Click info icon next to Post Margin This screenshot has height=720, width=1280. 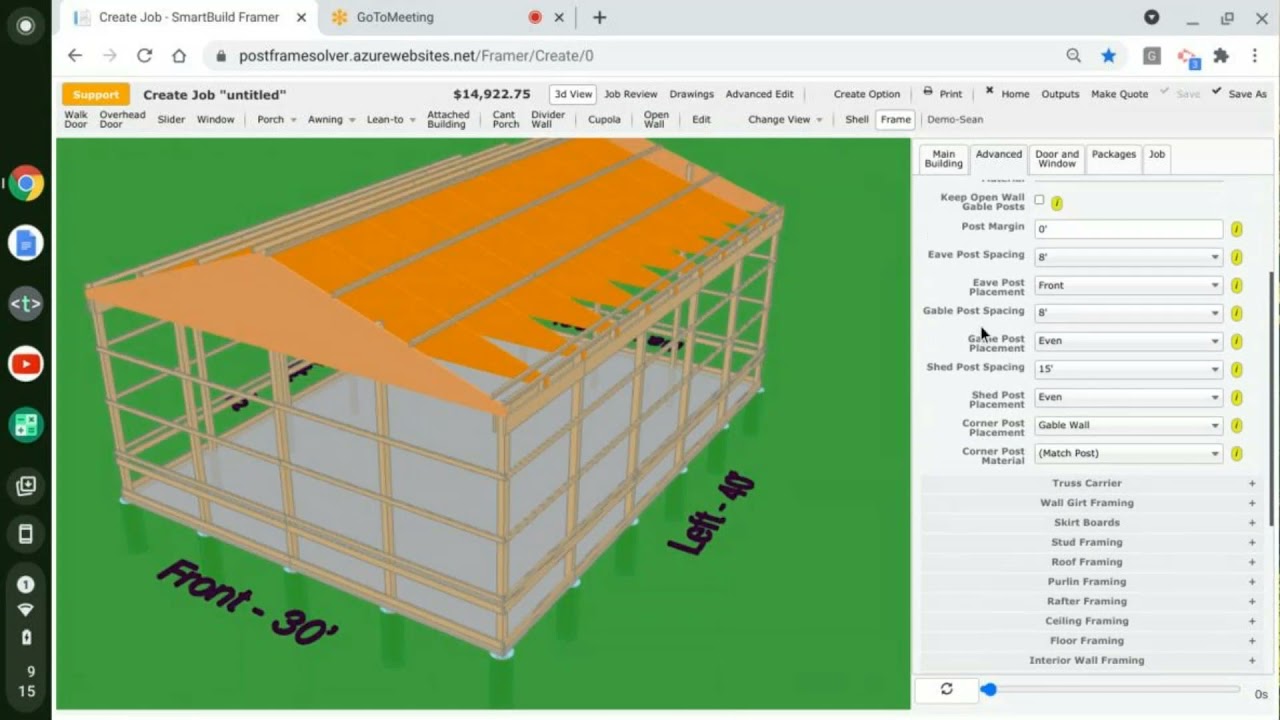[1236, 229]
